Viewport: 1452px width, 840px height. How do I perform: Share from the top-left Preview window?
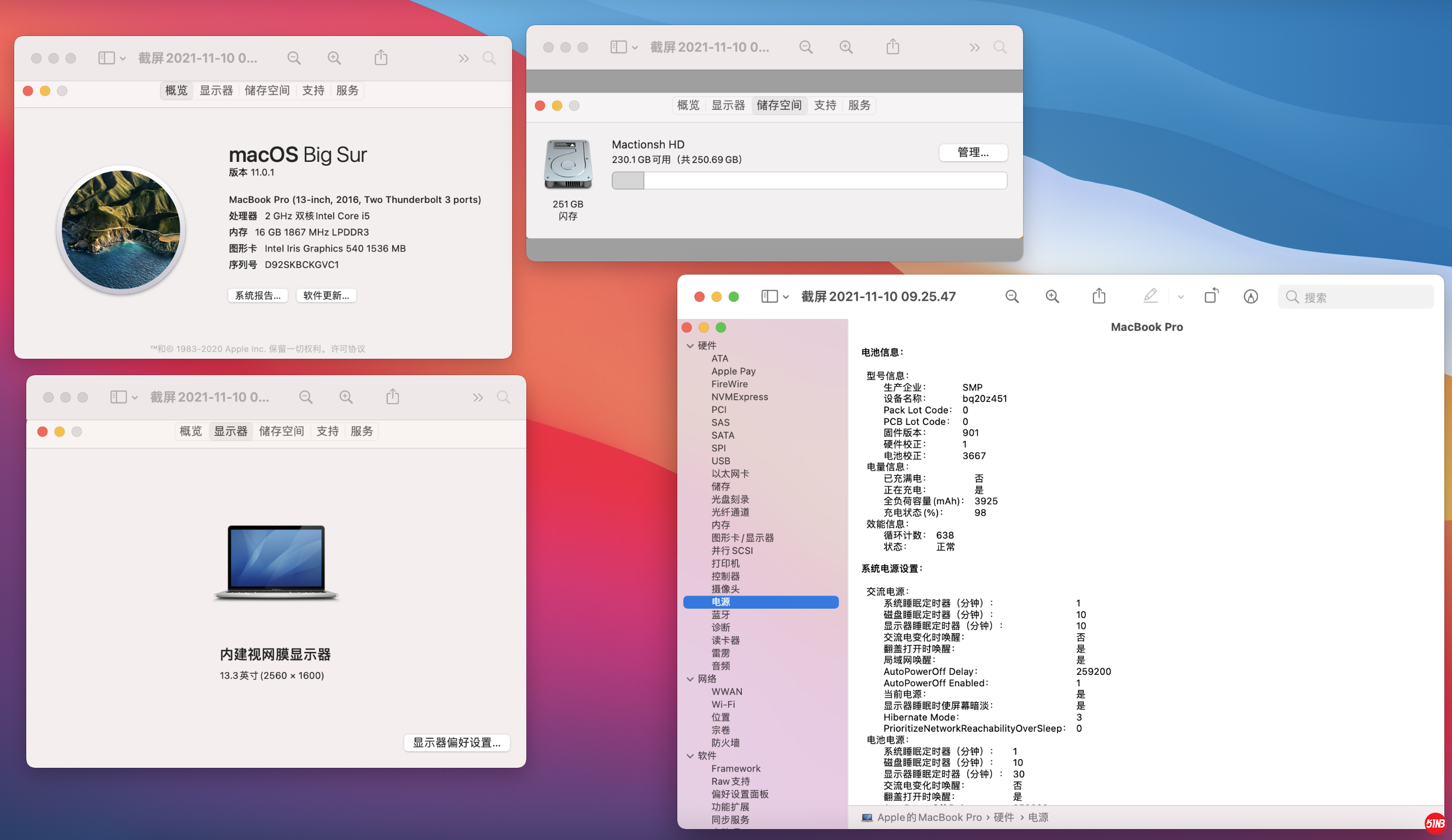(381, 57)
